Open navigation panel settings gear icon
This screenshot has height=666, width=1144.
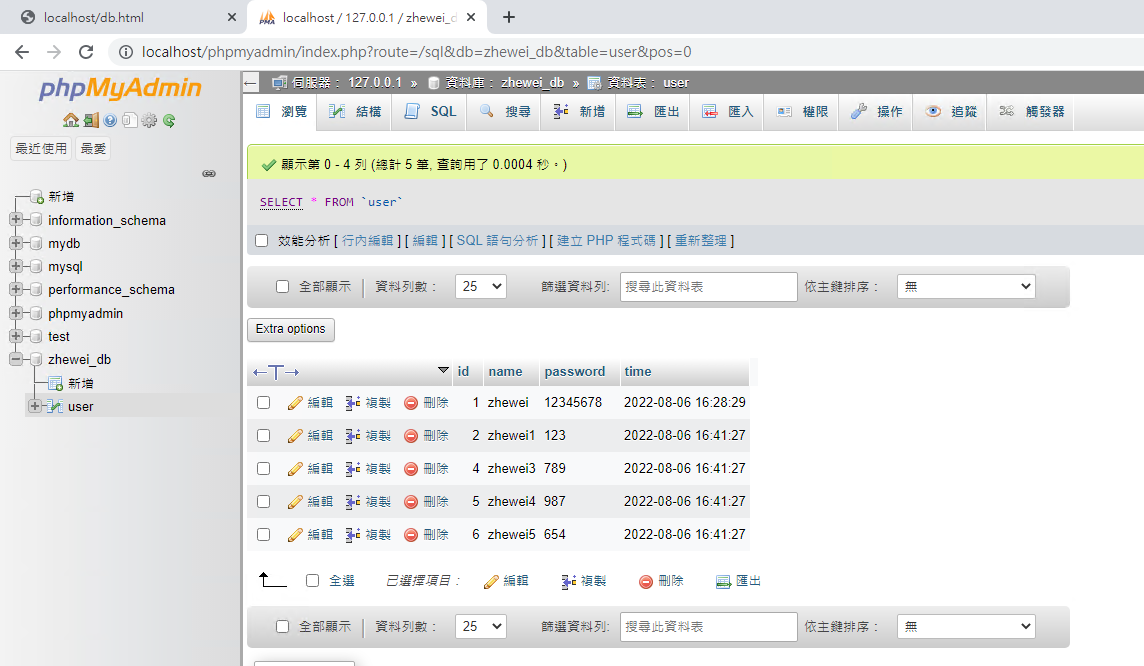pyautogui.click(x=149, y=120)
